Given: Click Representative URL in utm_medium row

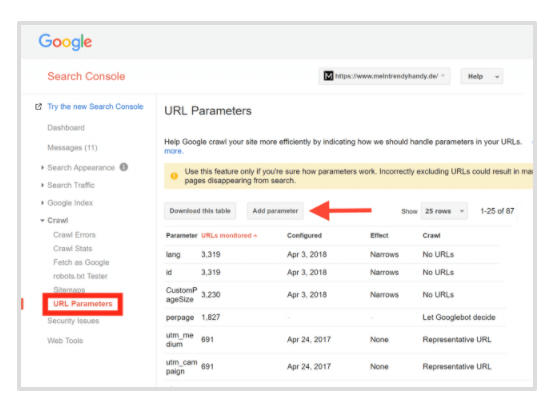Looking at the screenshot, I should click(x=457, y=339).
